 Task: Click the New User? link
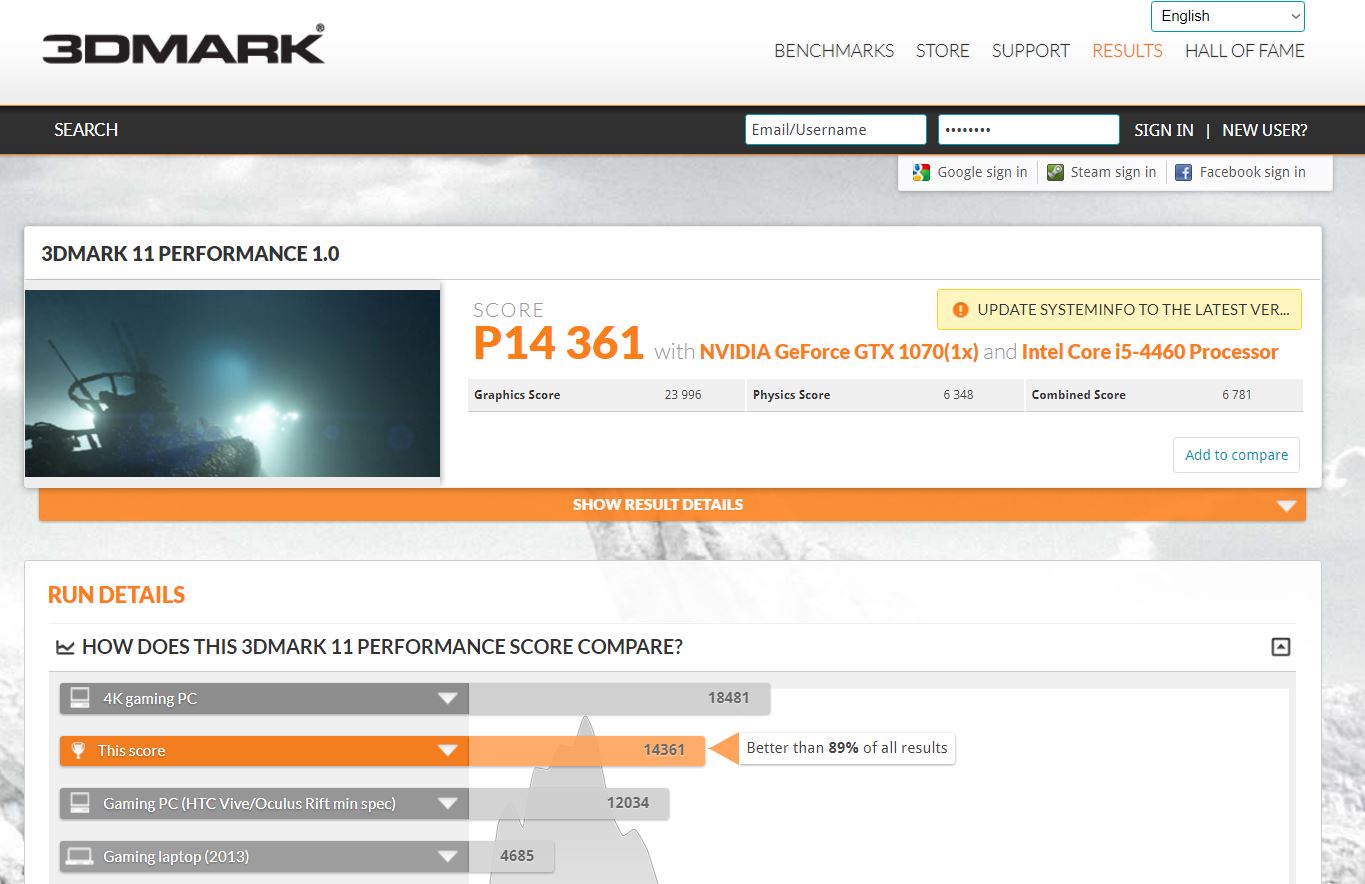click(1265, 130)
